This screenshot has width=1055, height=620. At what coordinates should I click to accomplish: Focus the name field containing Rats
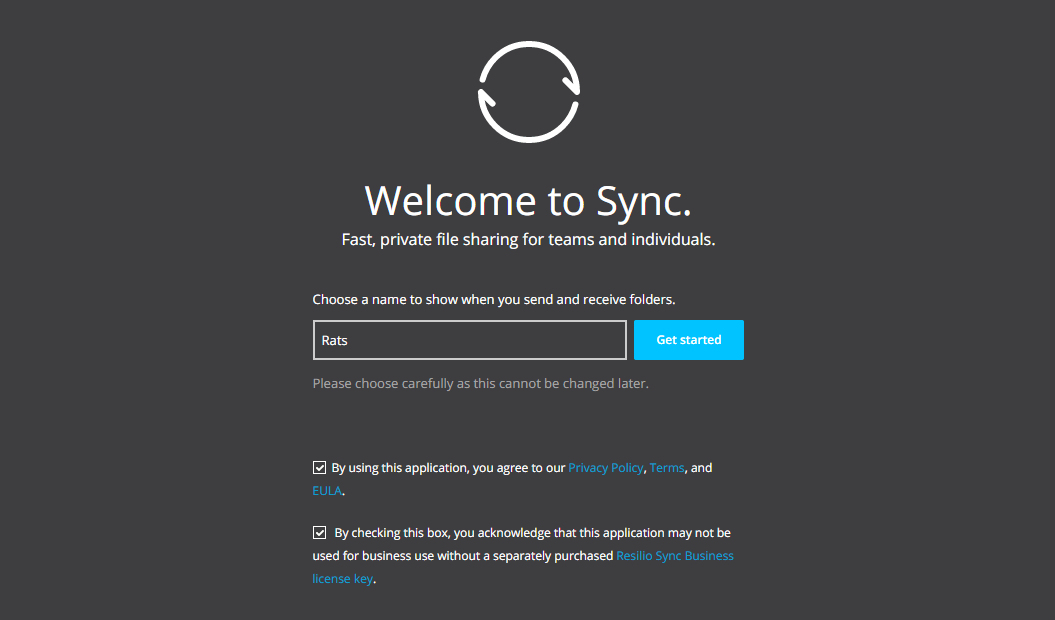click(470, 340)
